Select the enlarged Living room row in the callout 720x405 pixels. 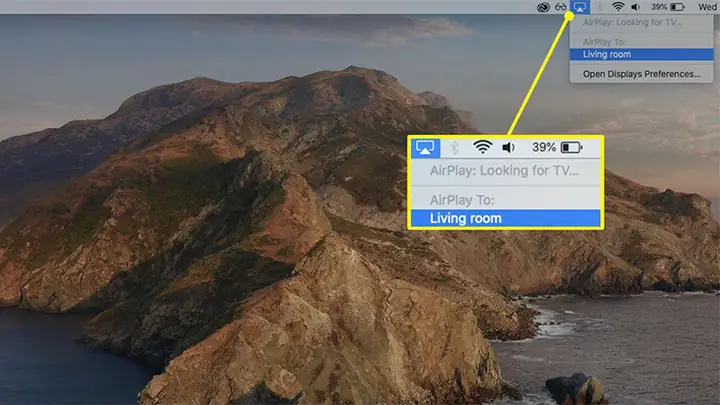(505, 218)
